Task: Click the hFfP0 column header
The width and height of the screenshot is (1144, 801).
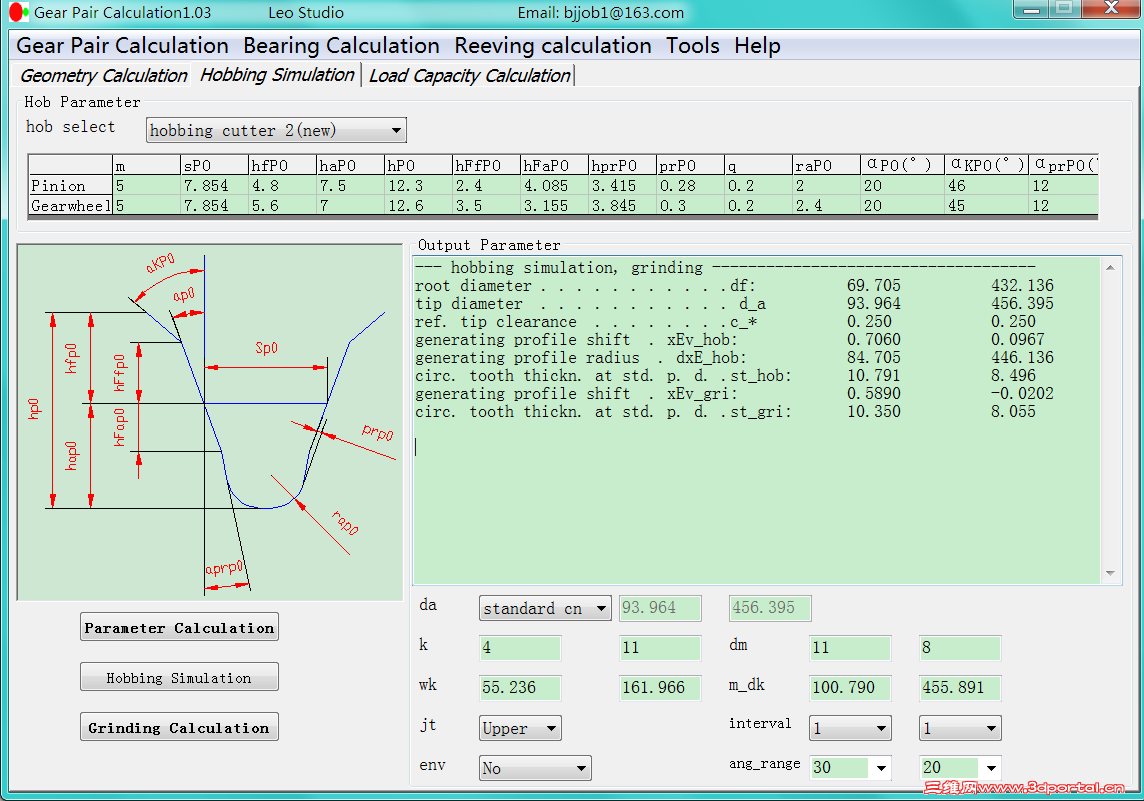Action: pyautogui.click(x=486, y=165)
